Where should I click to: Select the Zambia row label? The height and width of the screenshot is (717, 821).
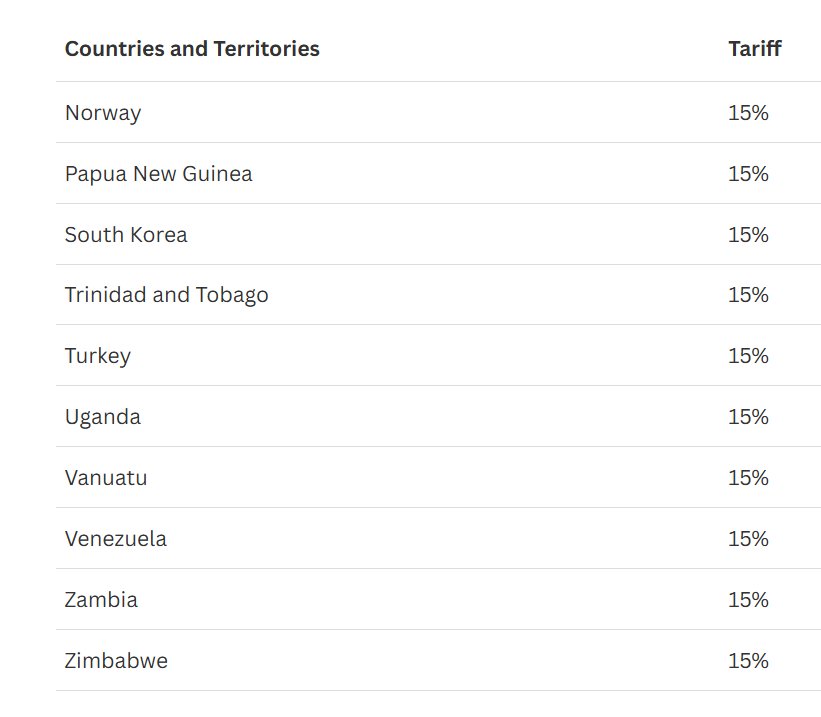101,600
